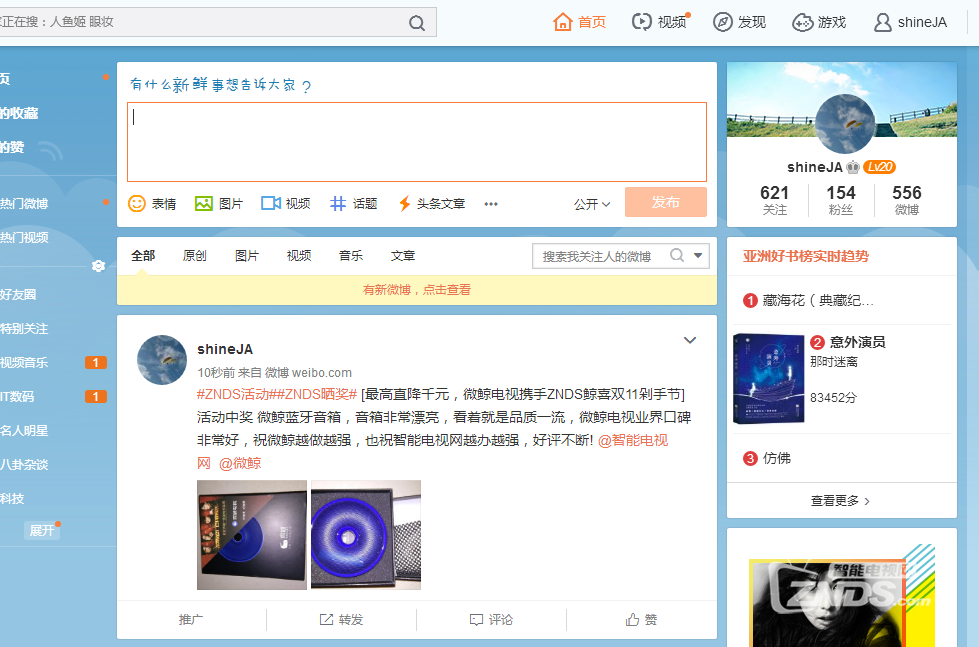This screenshot has height=647, width=979.
Task: Show more composer options ellipsis
Action: coord(491,204)
